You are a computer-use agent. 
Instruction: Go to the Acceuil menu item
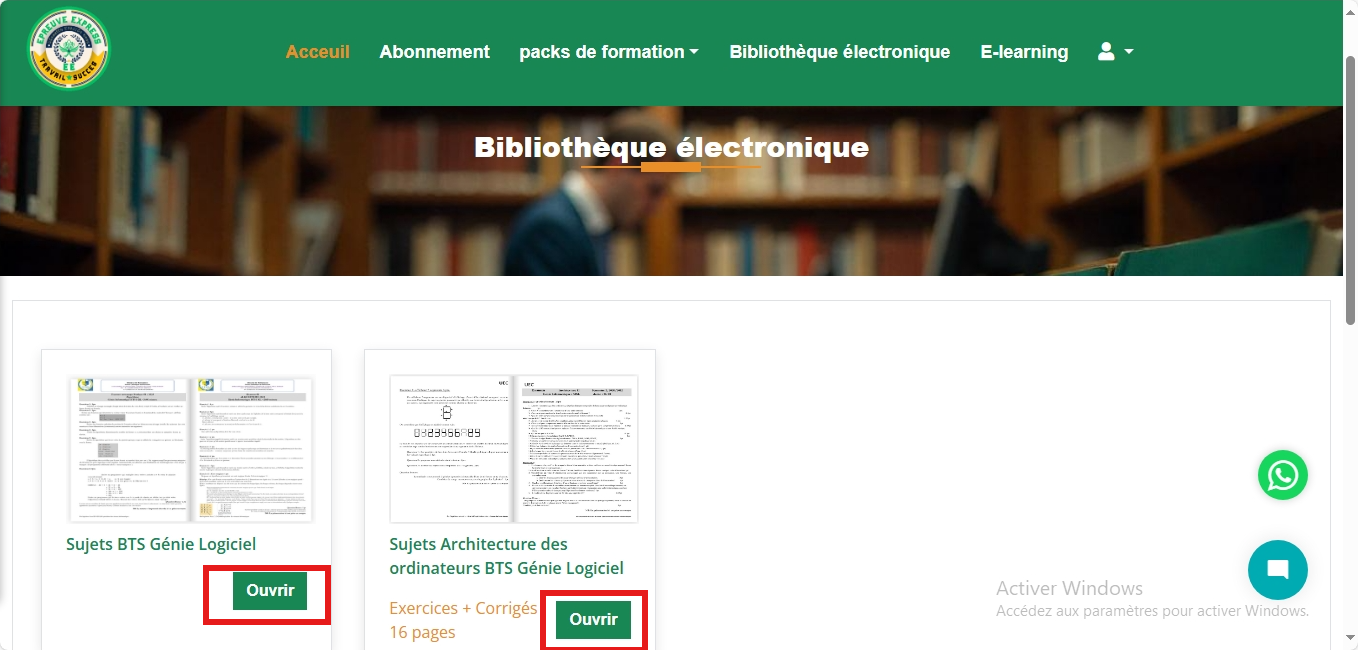318,52
